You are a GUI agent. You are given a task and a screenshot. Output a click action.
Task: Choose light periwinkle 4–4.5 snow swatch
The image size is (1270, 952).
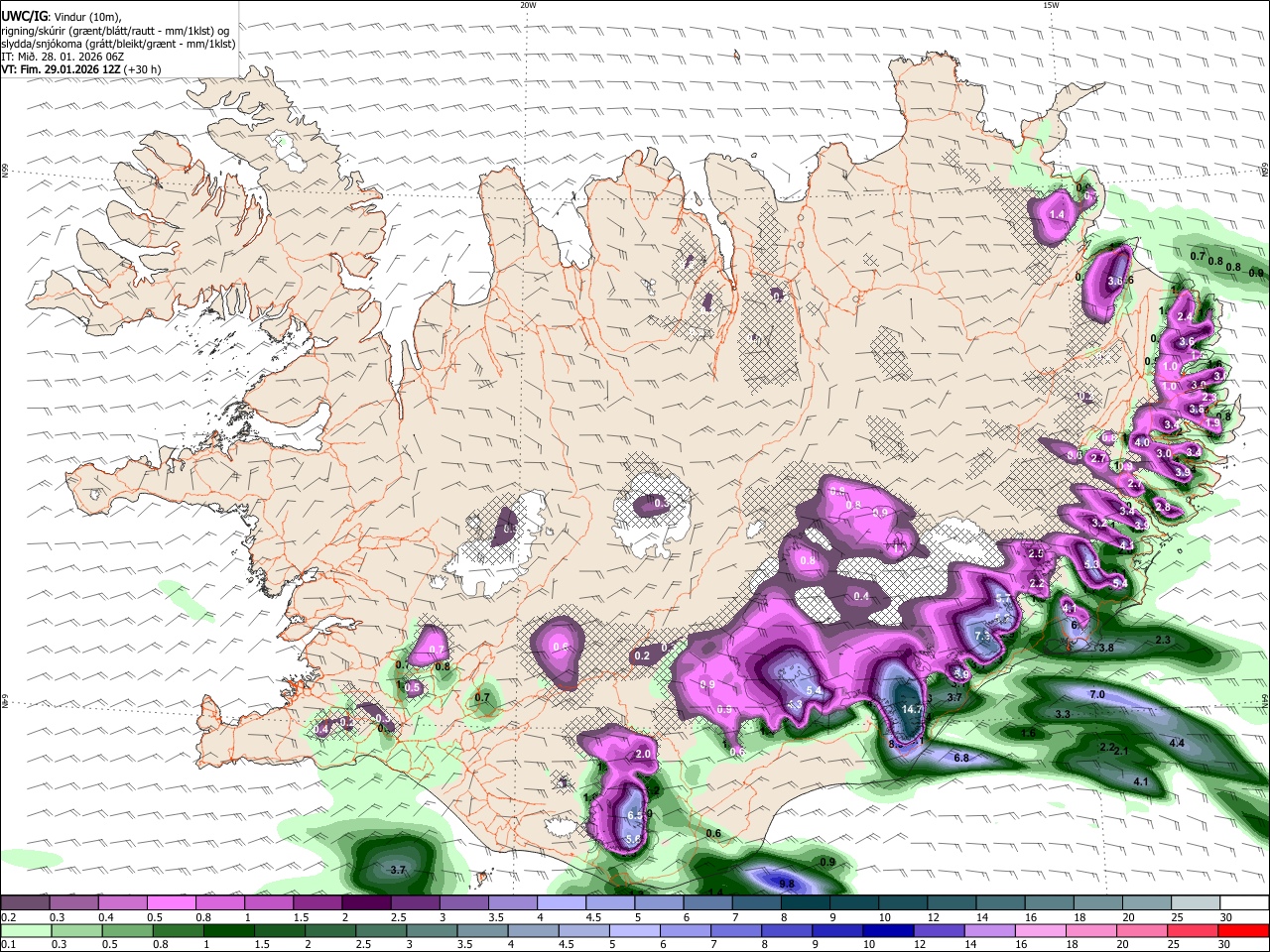[562, 903]
